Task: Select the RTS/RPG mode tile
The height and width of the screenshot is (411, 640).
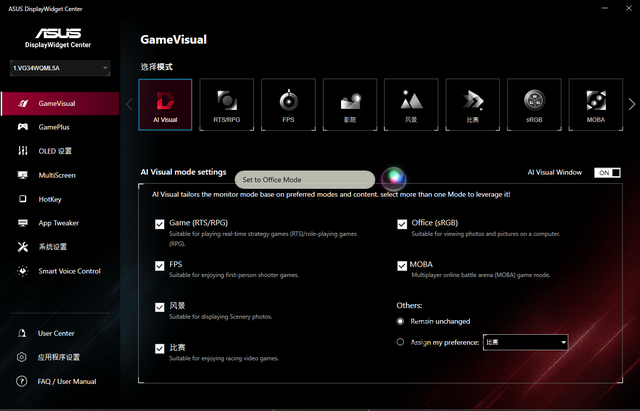Action: click(227, 104)
